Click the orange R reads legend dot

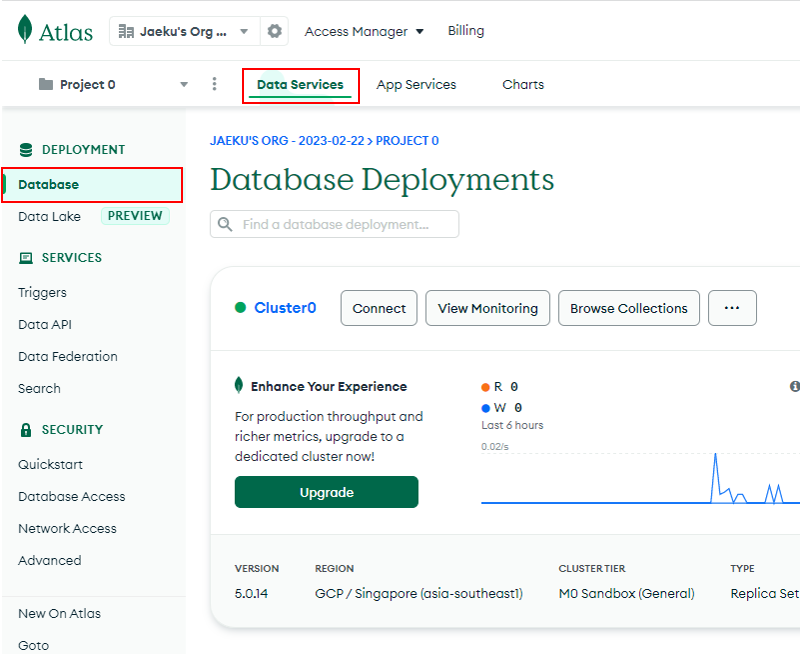(x=485, y=388)
